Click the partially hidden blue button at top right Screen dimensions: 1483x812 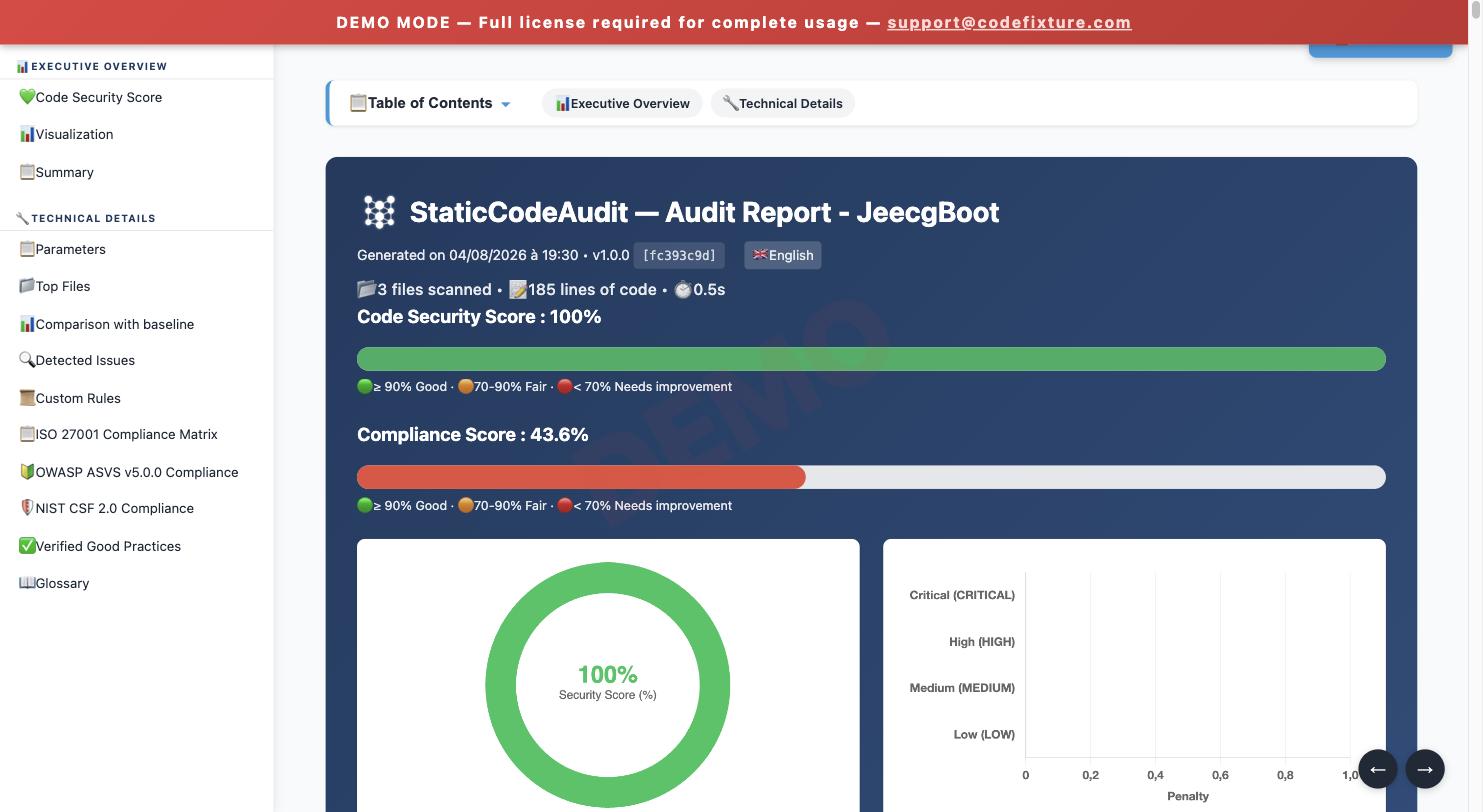click(1380, 50)
